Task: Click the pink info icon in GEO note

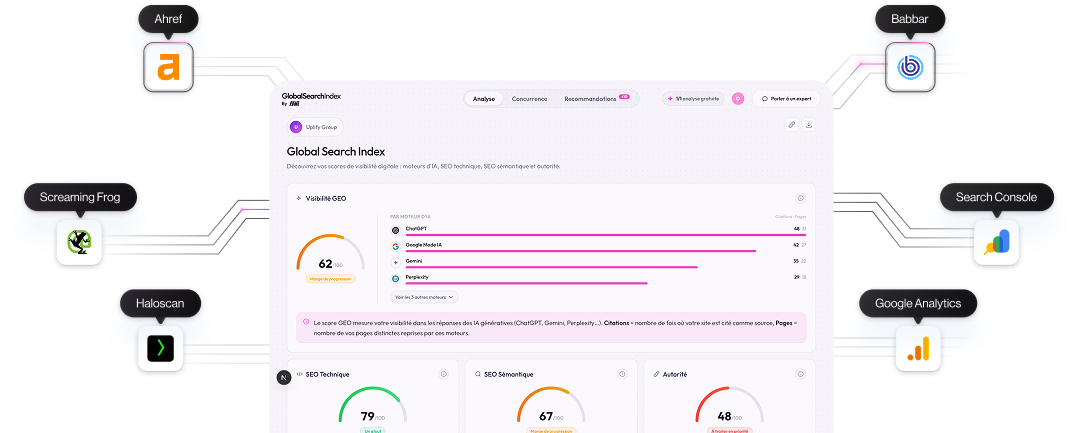Action: (306, 321)
